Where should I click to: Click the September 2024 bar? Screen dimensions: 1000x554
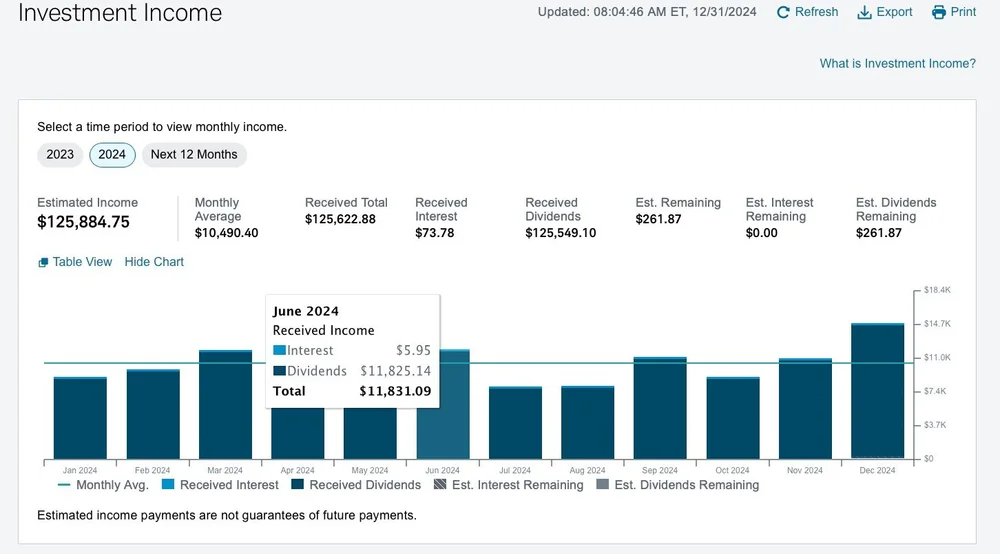coord(660,408)
